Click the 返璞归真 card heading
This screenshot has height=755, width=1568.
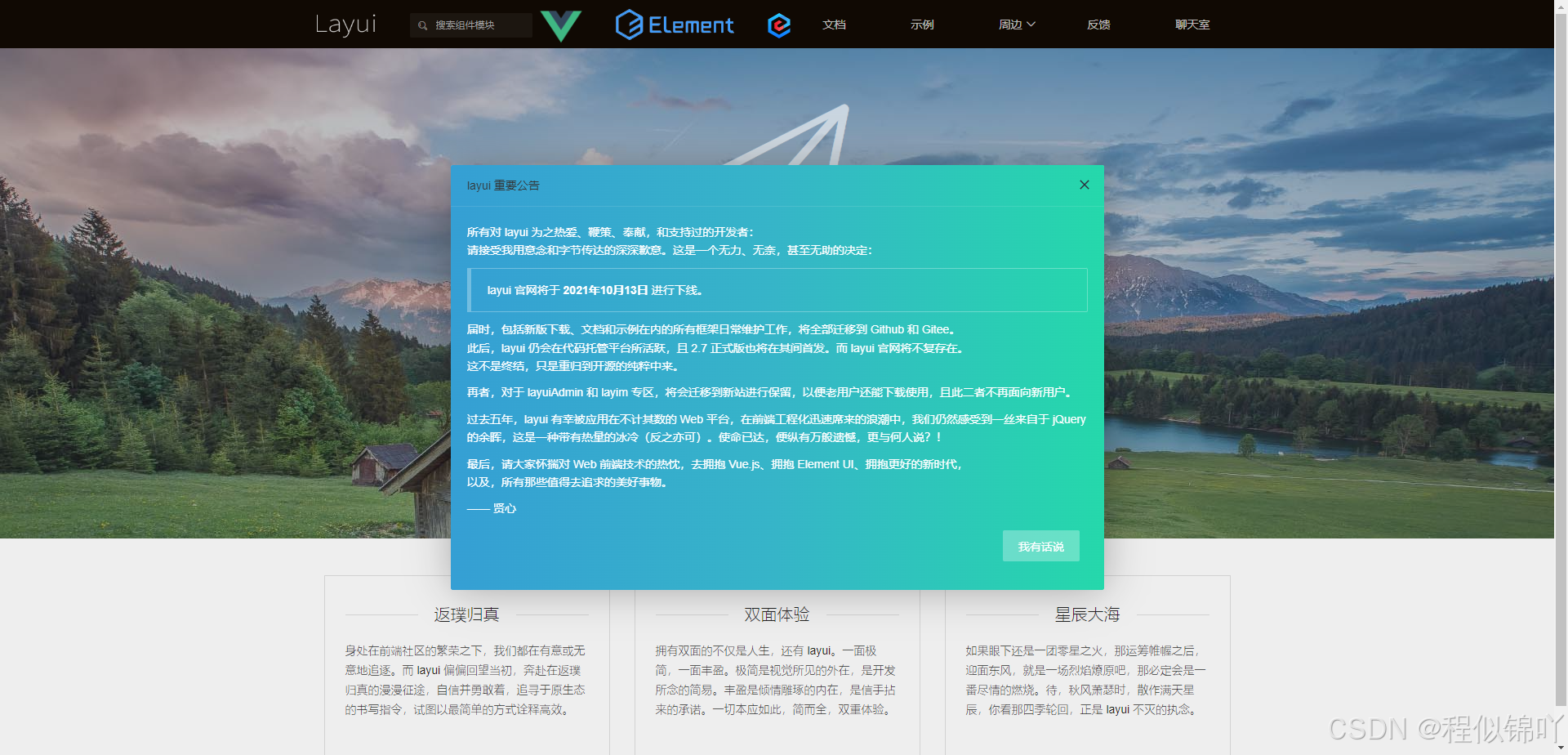(466, 614)
